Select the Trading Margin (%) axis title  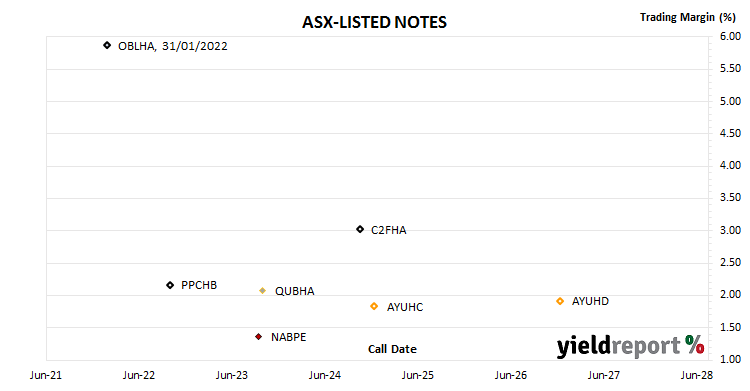click(688, 18)
